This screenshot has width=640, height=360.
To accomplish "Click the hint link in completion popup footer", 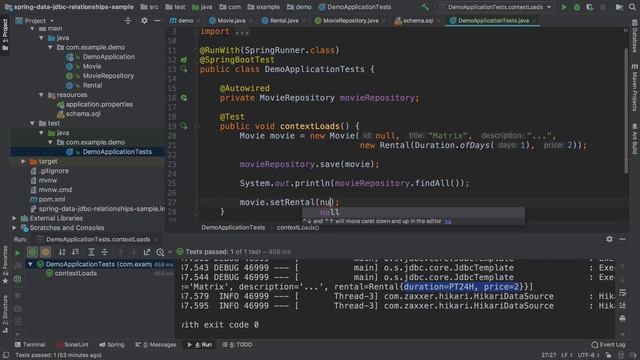I will [x=448, y=221].
